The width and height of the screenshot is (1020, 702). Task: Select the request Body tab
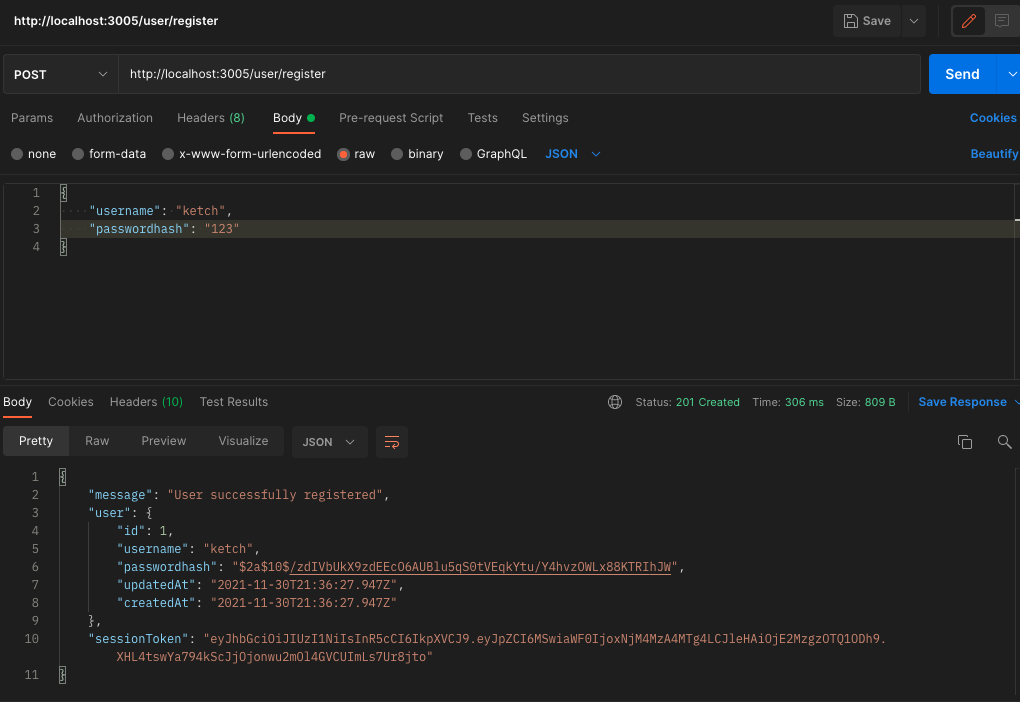293,118
